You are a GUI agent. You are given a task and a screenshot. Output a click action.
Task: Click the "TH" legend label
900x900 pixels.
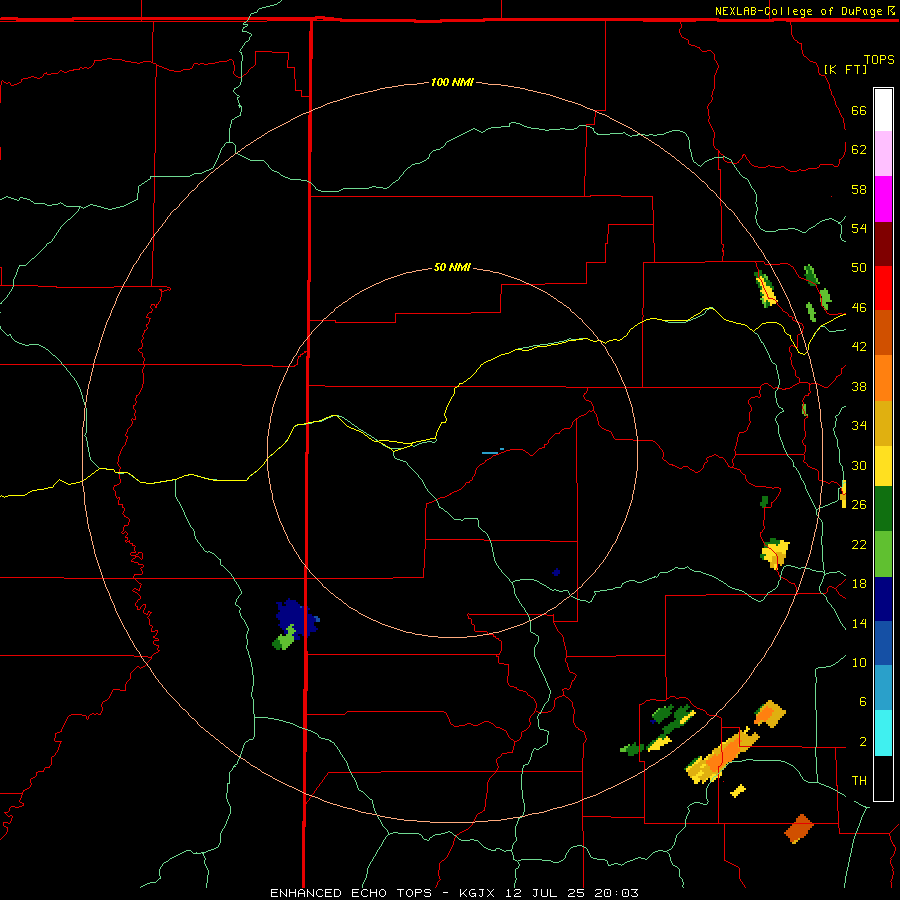859,781
